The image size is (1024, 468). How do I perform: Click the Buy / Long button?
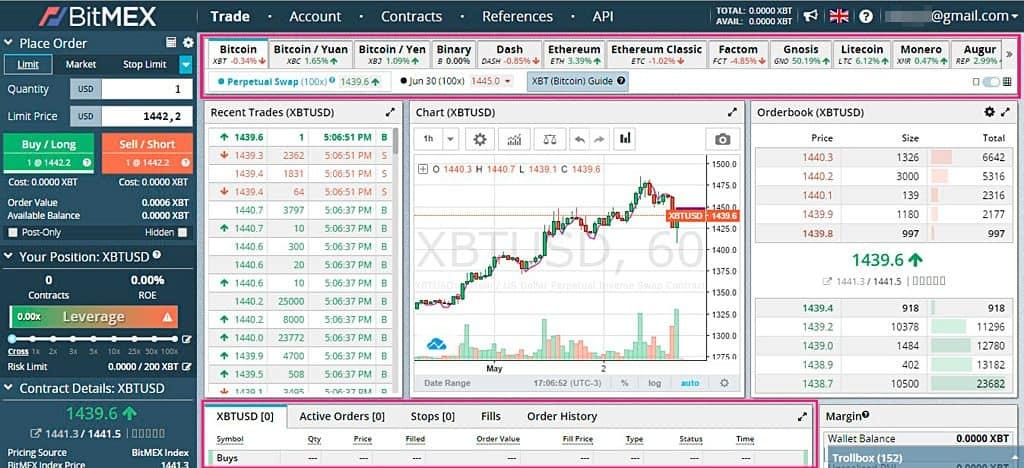(x=49, y=153)
